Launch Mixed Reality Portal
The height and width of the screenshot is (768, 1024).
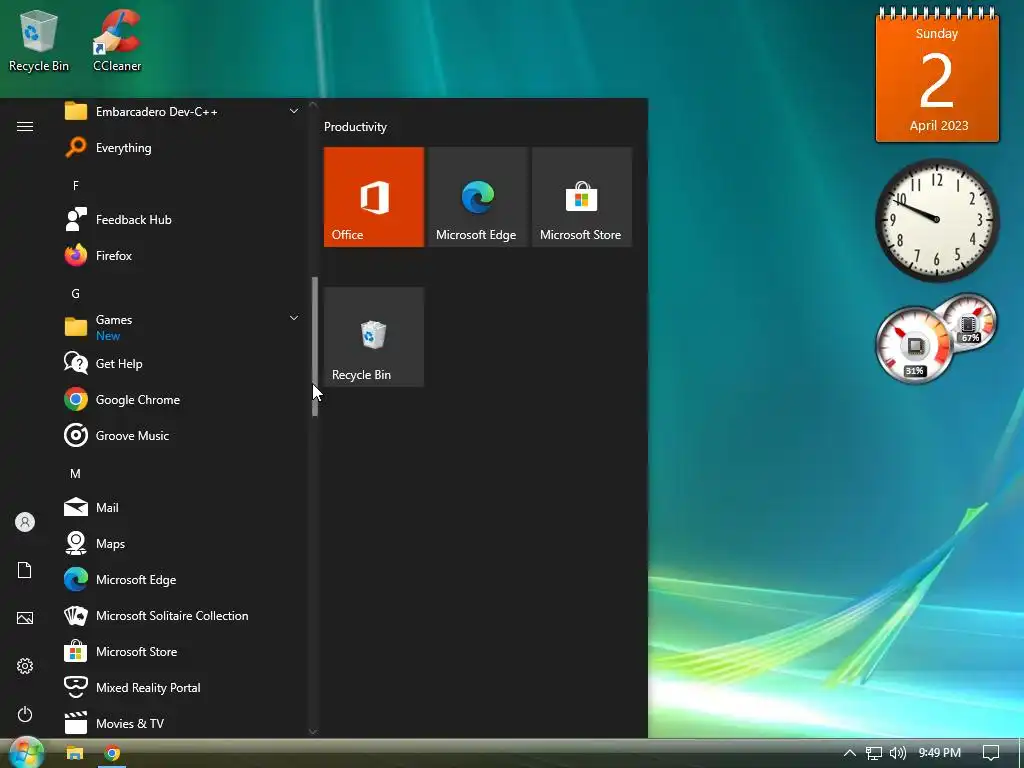(x=182, y=688)
